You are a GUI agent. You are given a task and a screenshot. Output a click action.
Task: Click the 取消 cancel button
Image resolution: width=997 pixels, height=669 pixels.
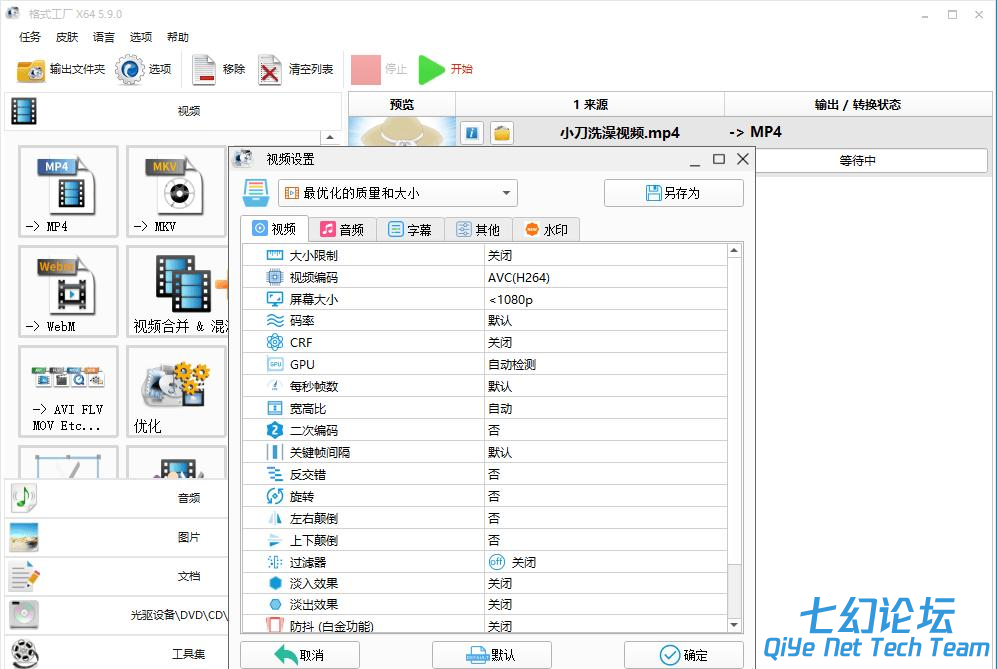point(299,655)
